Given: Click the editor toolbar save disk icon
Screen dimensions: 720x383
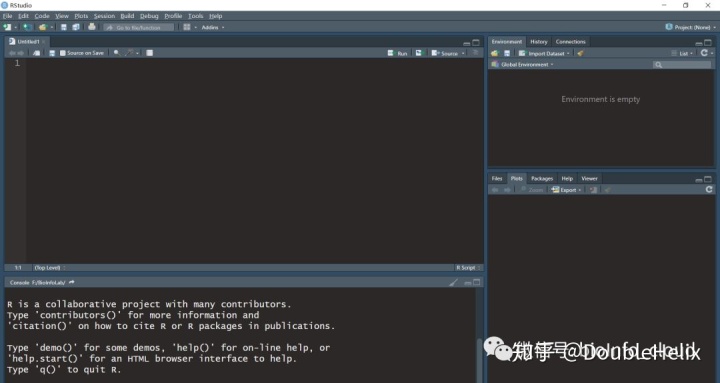Looking at the screenshot, I should [52, 53].
